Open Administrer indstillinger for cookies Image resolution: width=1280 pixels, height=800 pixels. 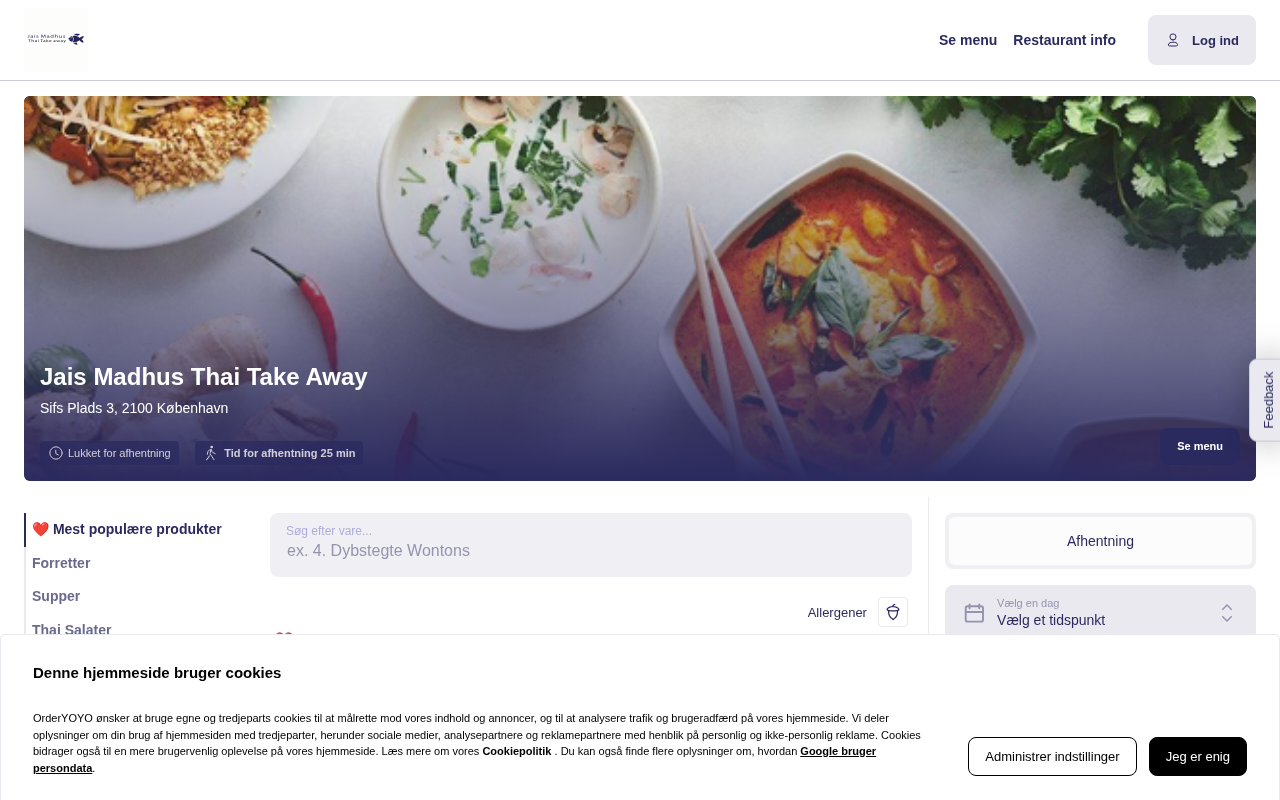click(1052, 756)
